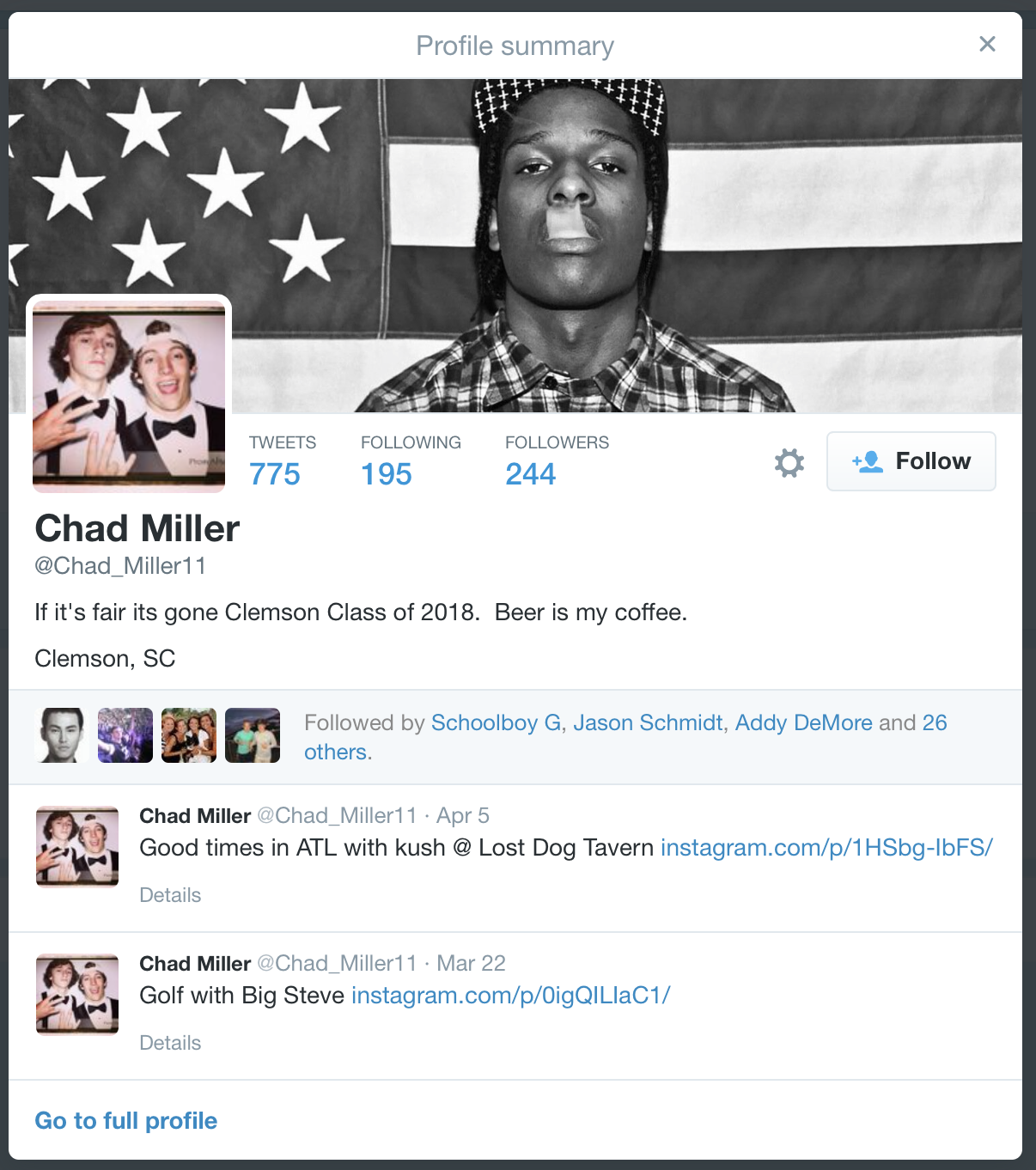The height and width of the screenshot is (1170, 1036).
Task: Click the fourth follower avatar thumbnail
Action: pyautogui.click(x=253, y=735)
